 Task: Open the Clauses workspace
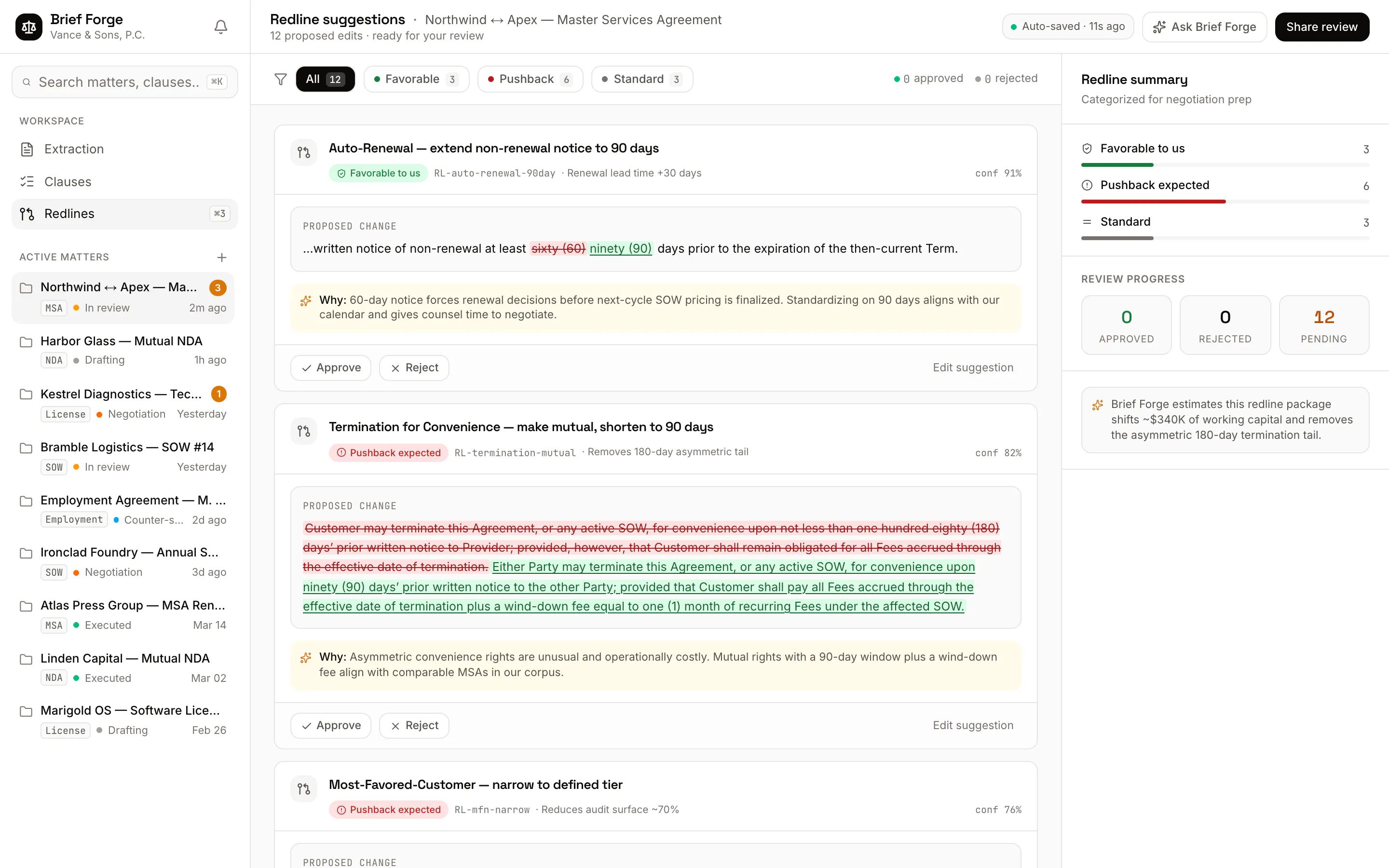coord(124,182)
